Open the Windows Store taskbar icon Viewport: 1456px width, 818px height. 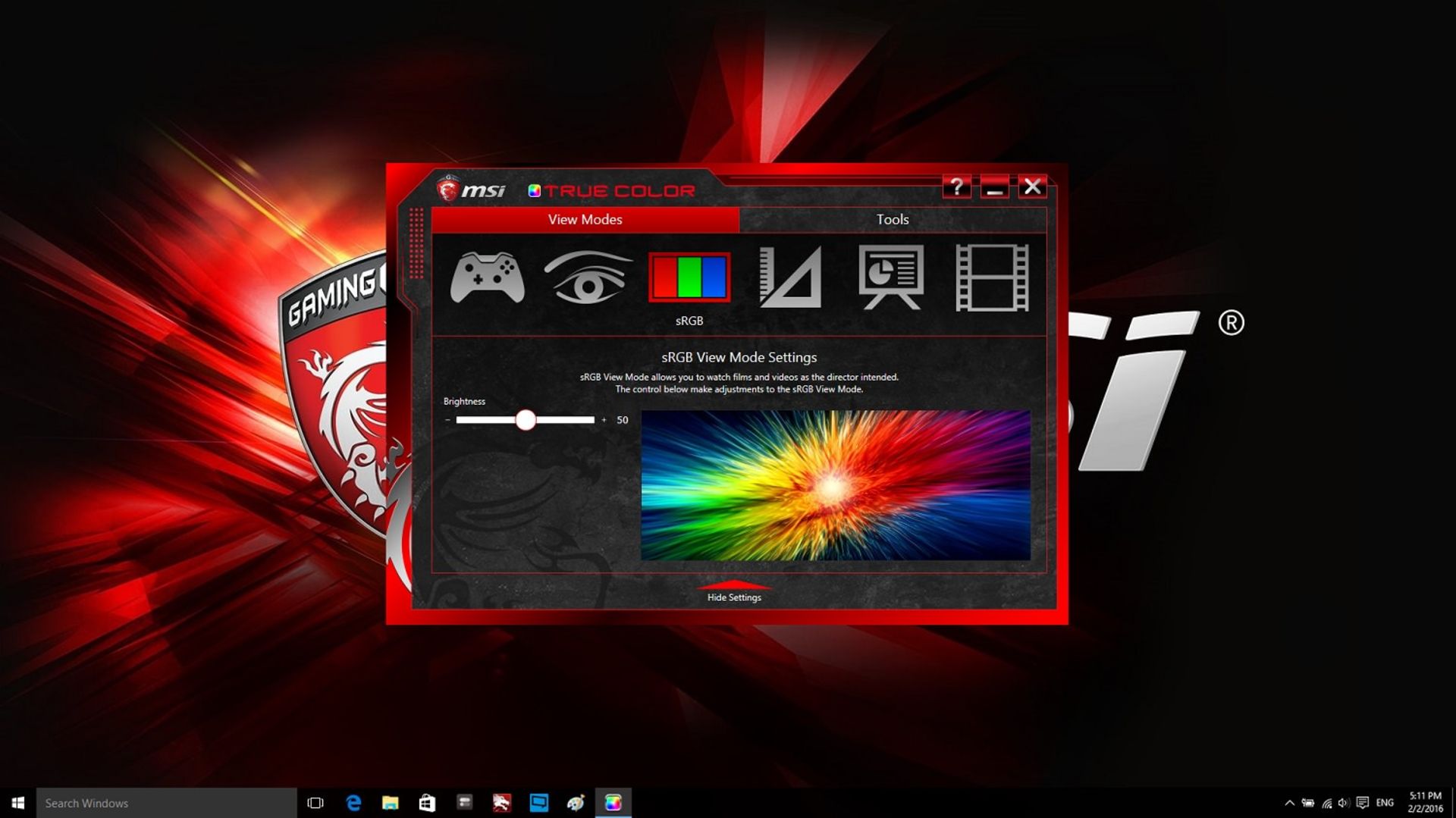pyautogui.click(x=428, y=803)
